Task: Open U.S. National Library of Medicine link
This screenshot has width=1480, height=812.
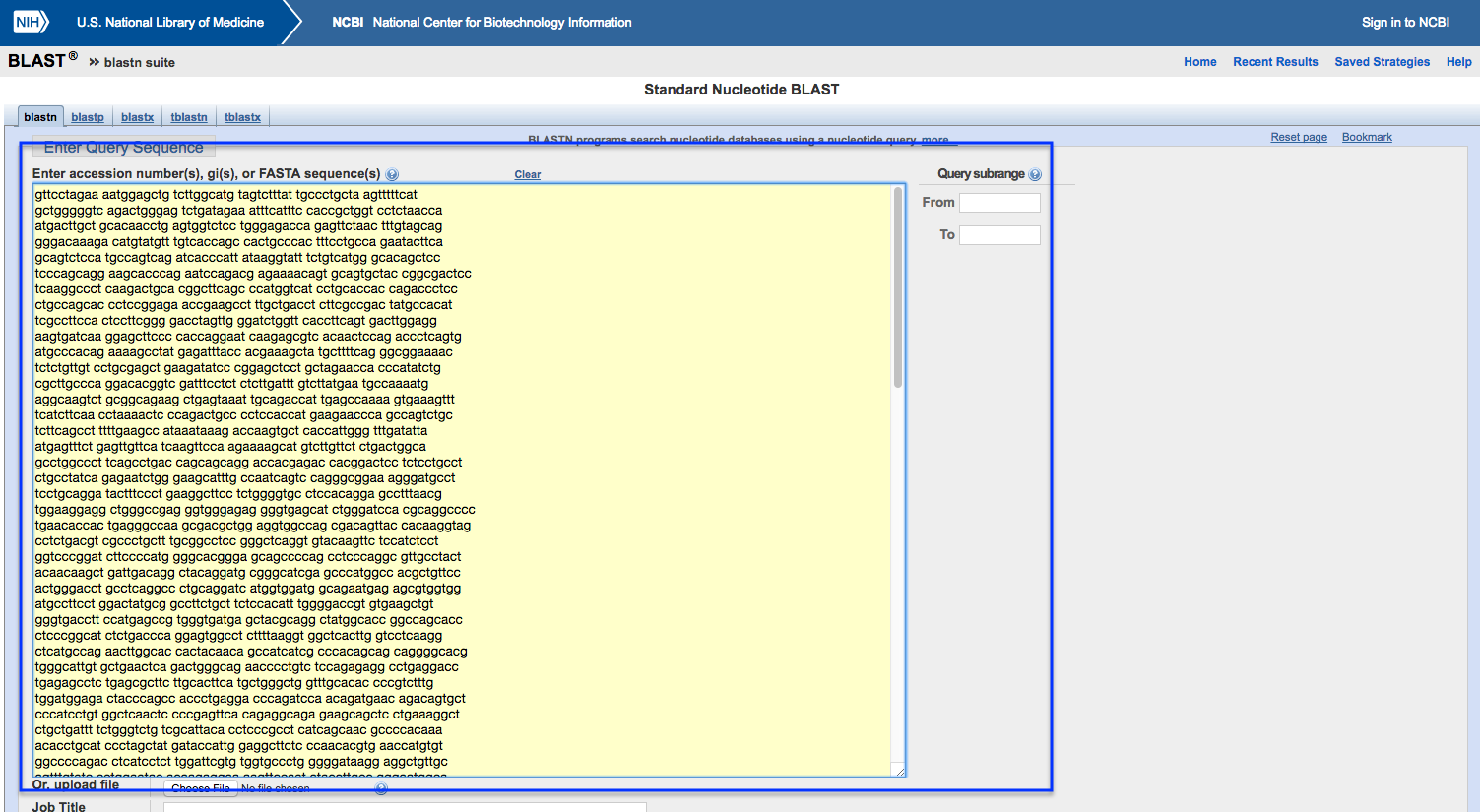Action: tap(170, 22)
